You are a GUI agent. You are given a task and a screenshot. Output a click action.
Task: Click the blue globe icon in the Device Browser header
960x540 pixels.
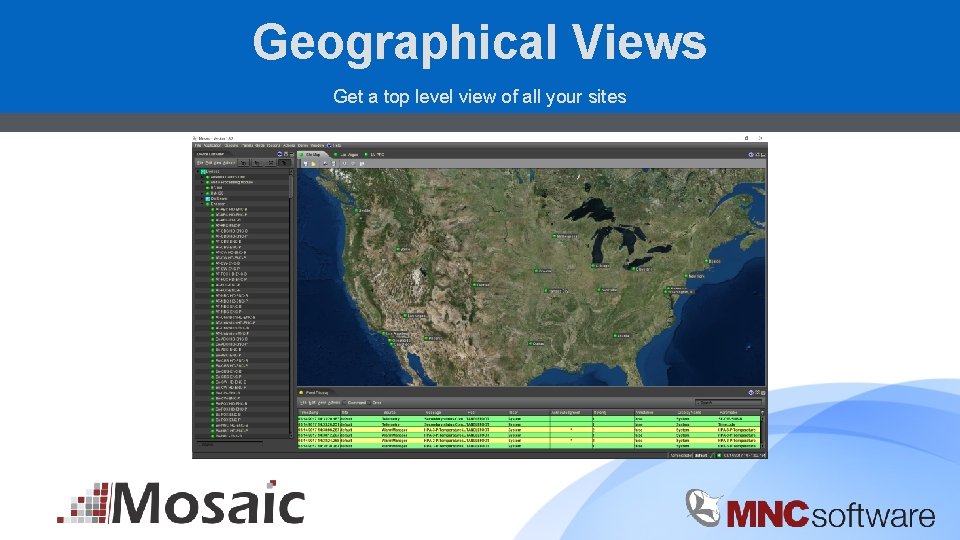[x=280, y=154]
